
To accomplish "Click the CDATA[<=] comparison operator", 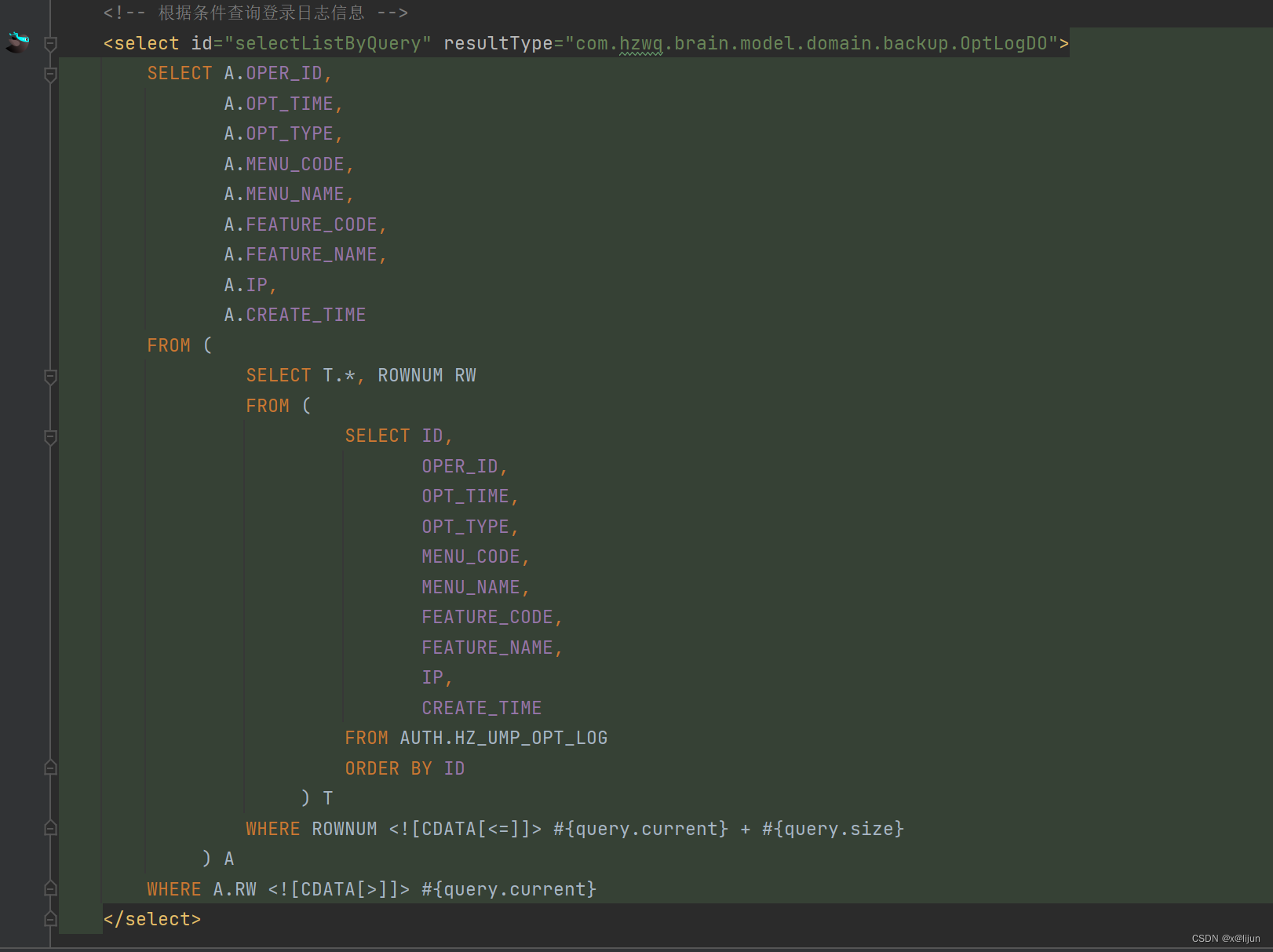I will pyautogui.click(x=465, y=829).
